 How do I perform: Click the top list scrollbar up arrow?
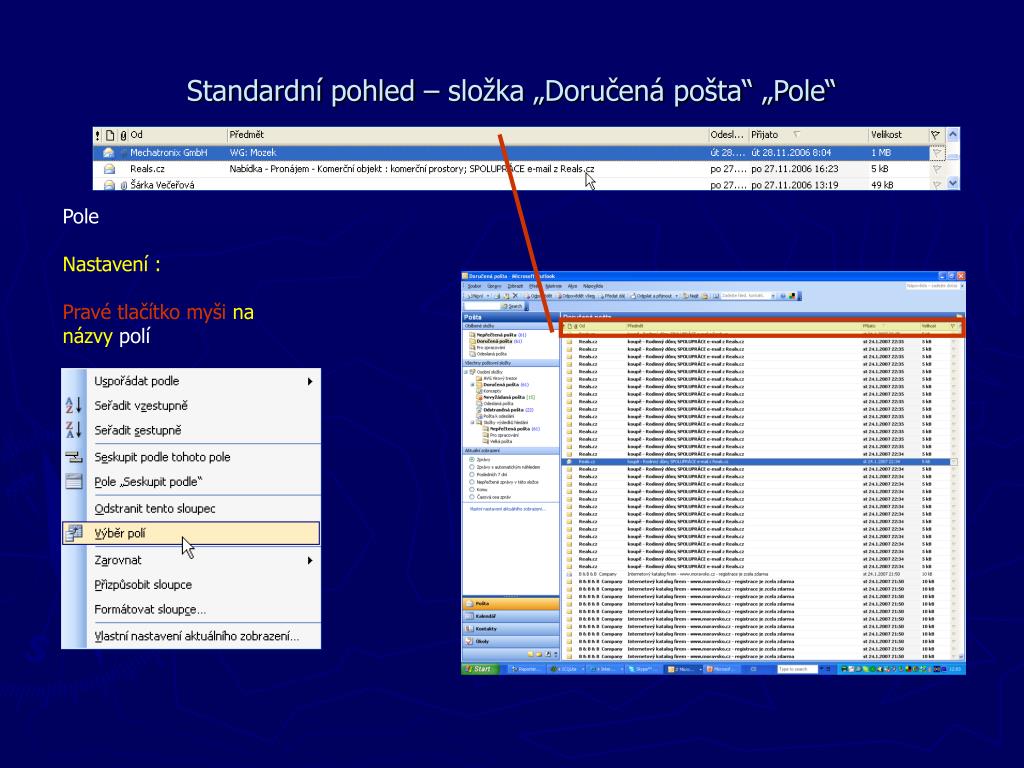click(953, 135)
